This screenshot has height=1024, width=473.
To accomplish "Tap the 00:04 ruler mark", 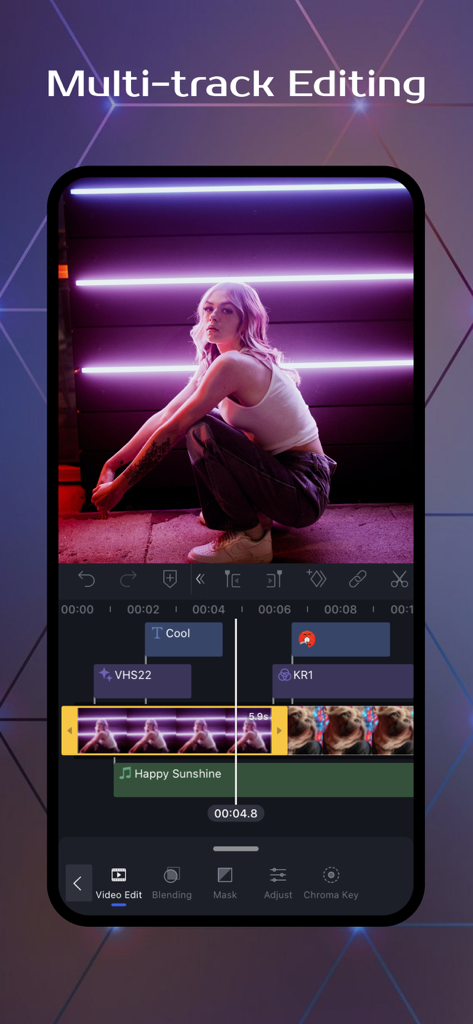I will point(208,609).
